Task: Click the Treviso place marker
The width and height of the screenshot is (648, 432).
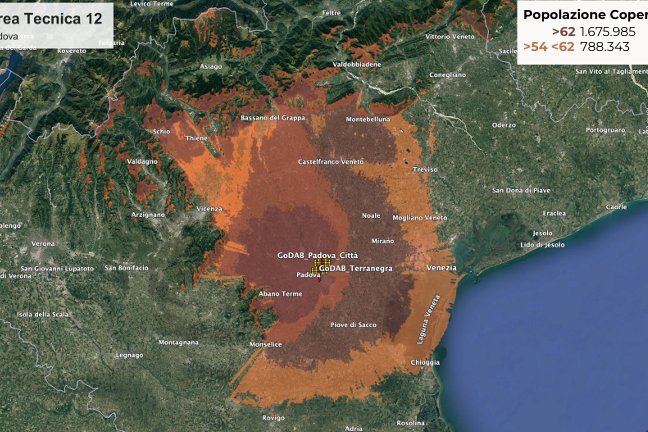Action: [425, 169]
